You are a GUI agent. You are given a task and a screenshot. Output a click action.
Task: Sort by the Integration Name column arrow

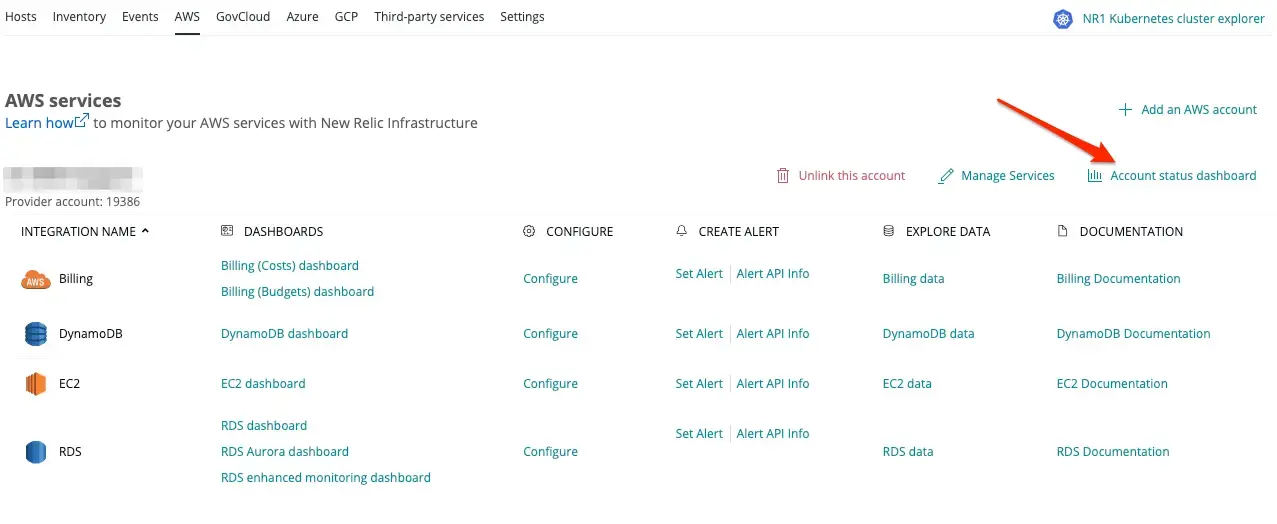(145, 231)
